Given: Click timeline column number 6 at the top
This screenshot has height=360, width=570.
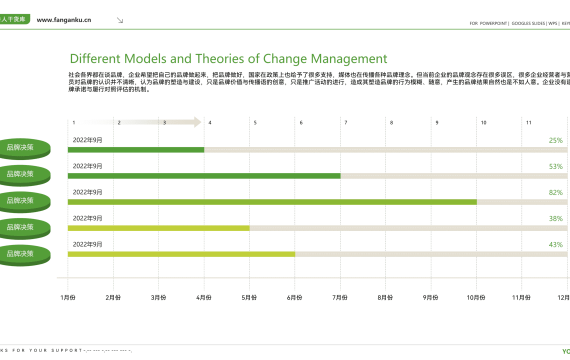Looking at the screenshot, I should click(x=301, y=123).
